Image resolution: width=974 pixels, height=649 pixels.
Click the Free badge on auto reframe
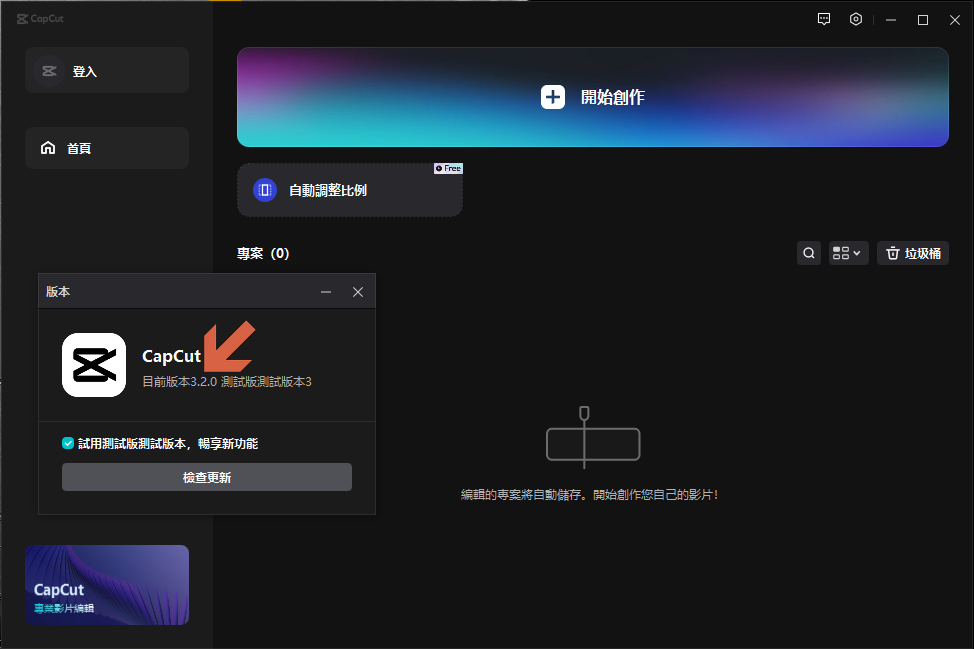(448, 168)
